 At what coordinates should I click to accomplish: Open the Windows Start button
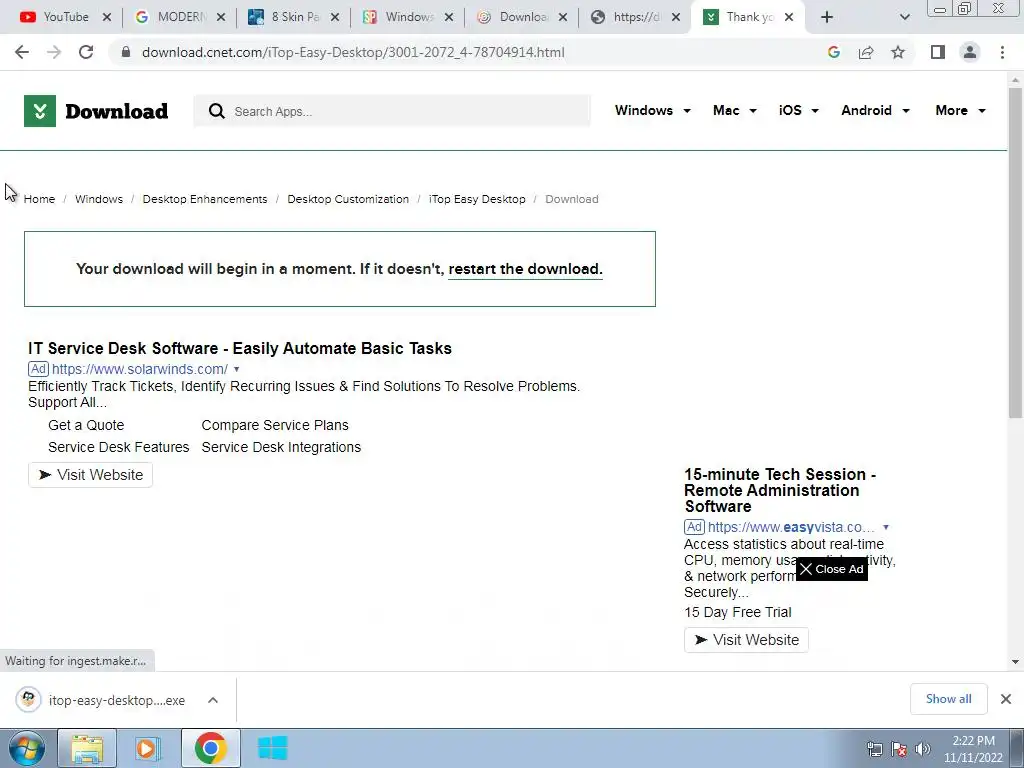click(x=27, y=748)
